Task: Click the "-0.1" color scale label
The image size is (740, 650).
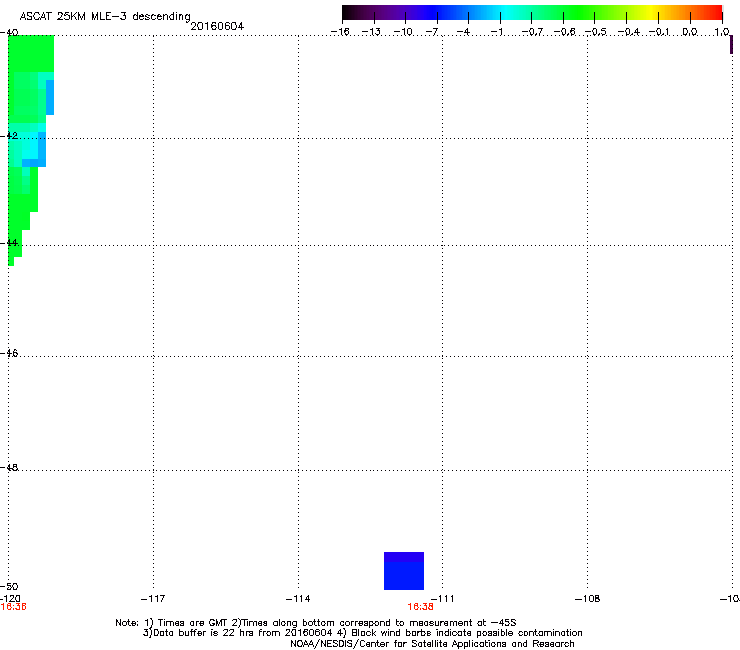Action: pyautogui.click(x=660, y=32)
